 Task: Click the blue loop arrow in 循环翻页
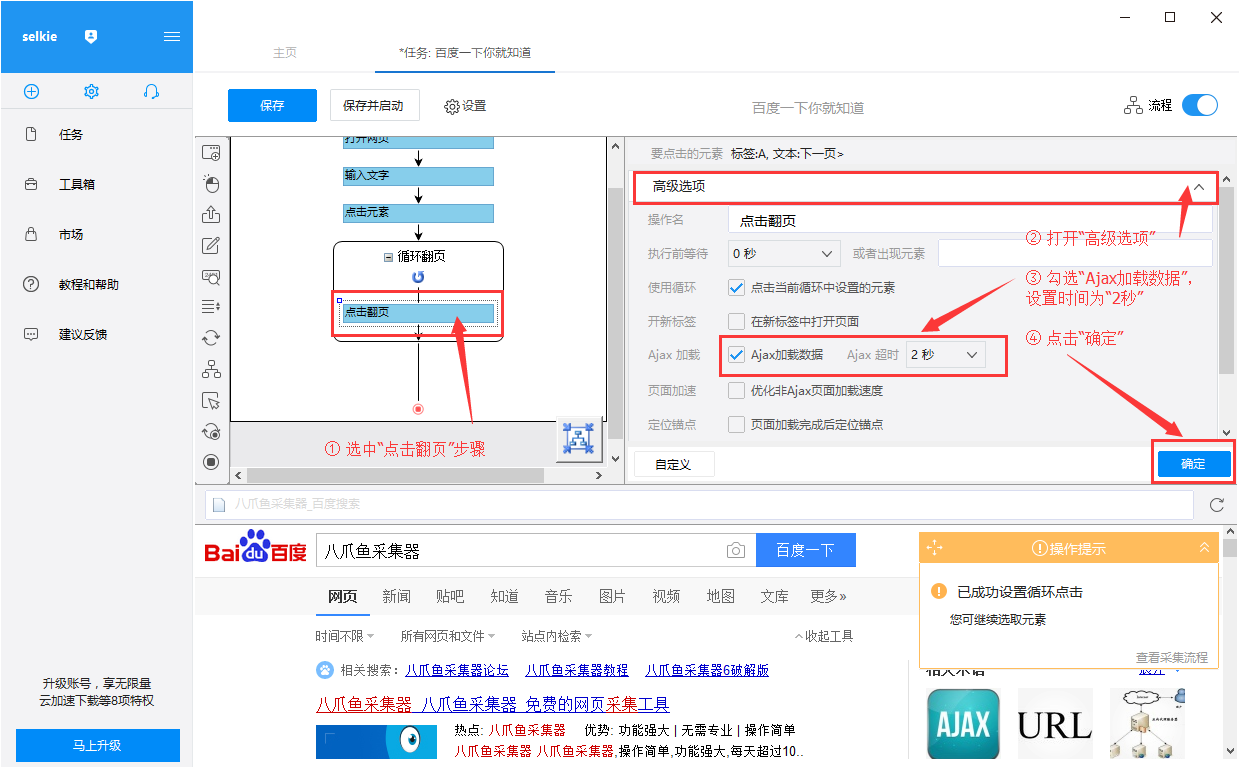(x=418, y=277)
